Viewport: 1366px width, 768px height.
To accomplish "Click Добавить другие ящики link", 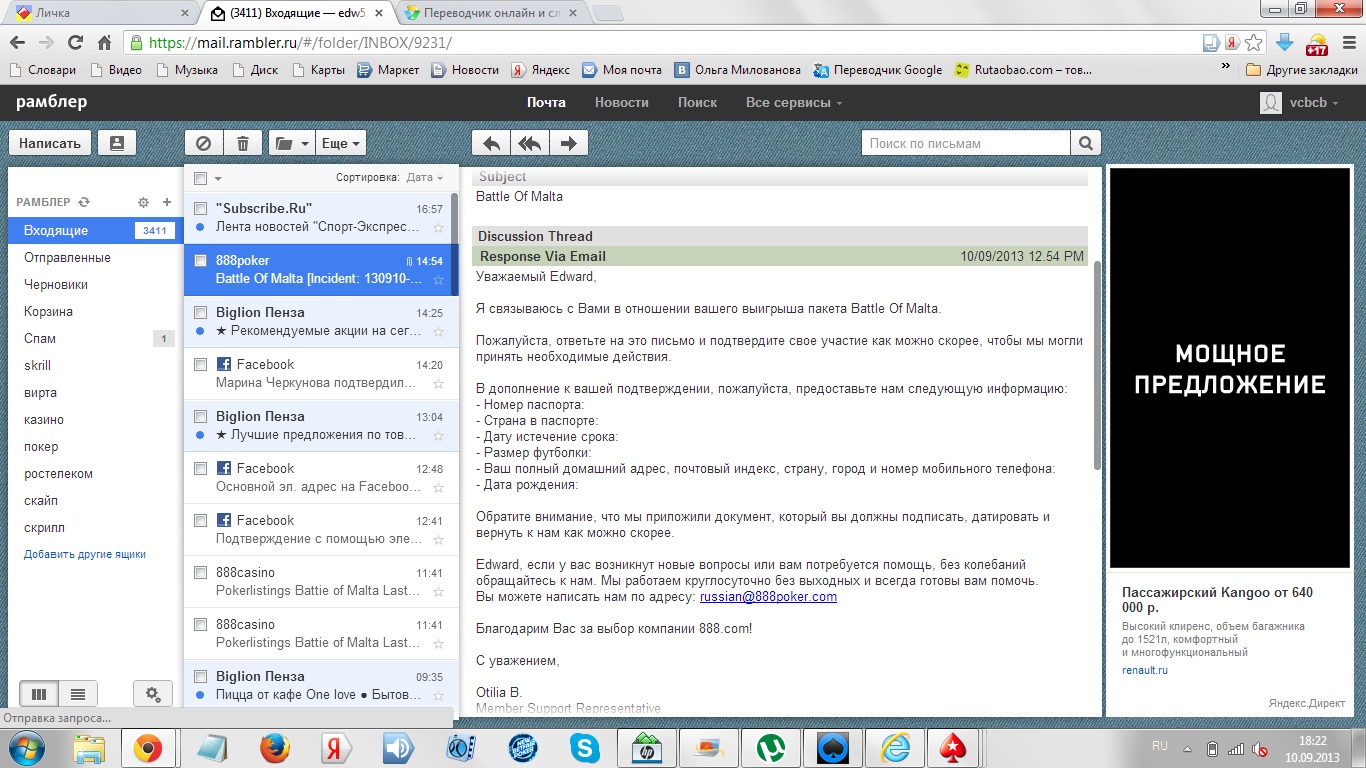I will coord(85,554).
